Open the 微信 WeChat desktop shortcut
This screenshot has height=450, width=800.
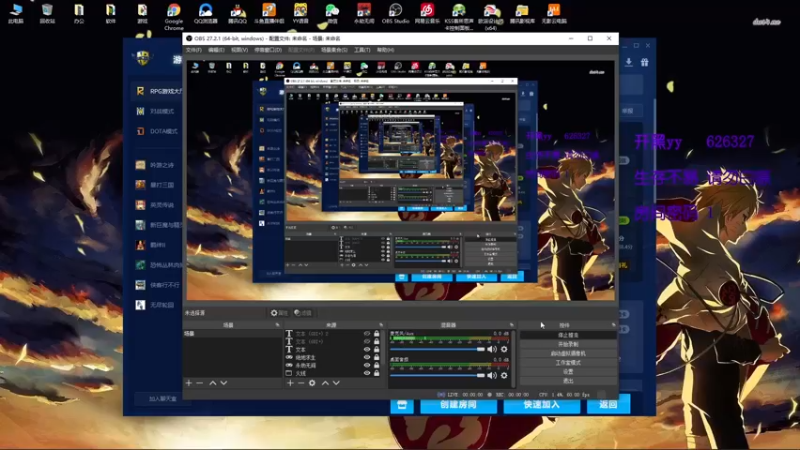tap(332, 14)
